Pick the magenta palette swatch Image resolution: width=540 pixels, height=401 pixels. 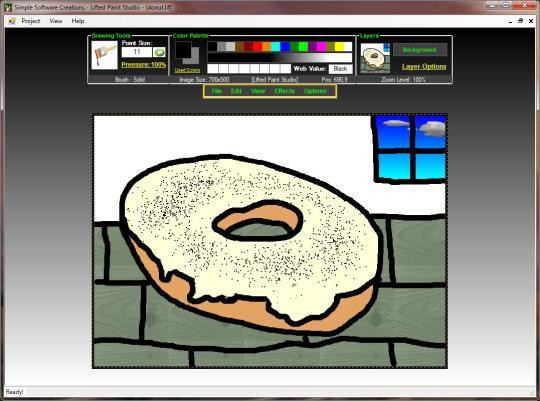321,47
